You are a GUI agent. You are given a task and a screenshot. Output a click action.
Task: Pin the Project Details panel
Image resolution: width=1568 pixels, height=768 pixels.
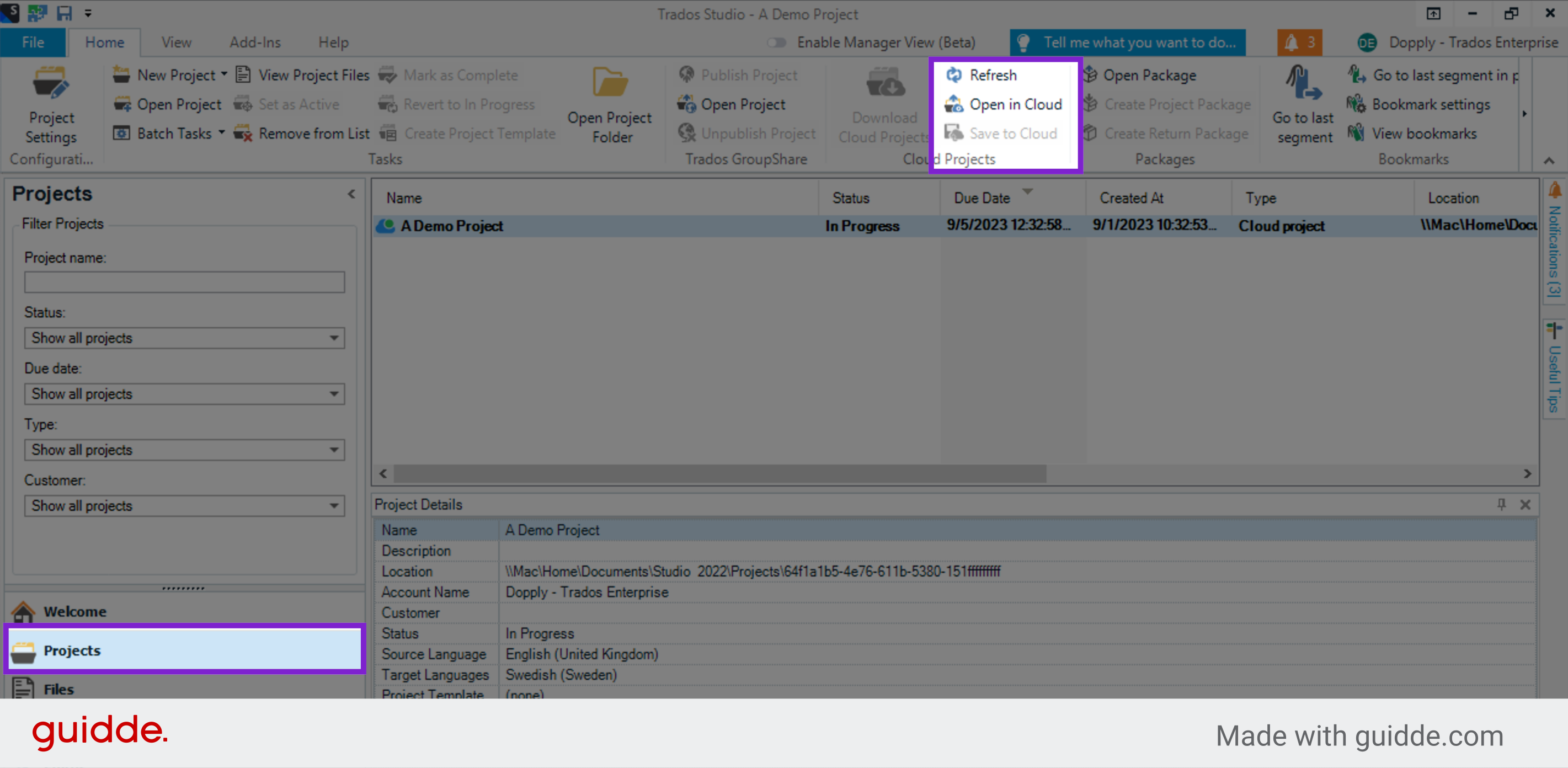1502,504
